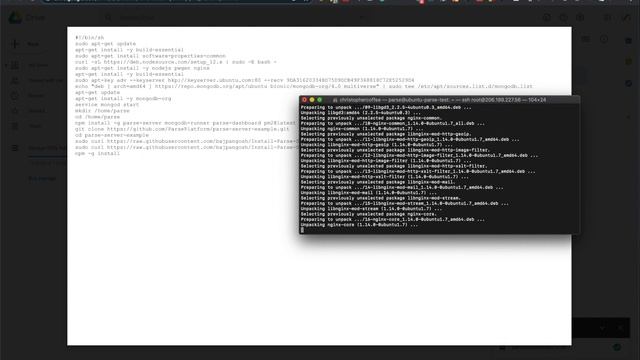Show Drive details info icon
Screen dimensions: 640x360
[x=604, y=39]
